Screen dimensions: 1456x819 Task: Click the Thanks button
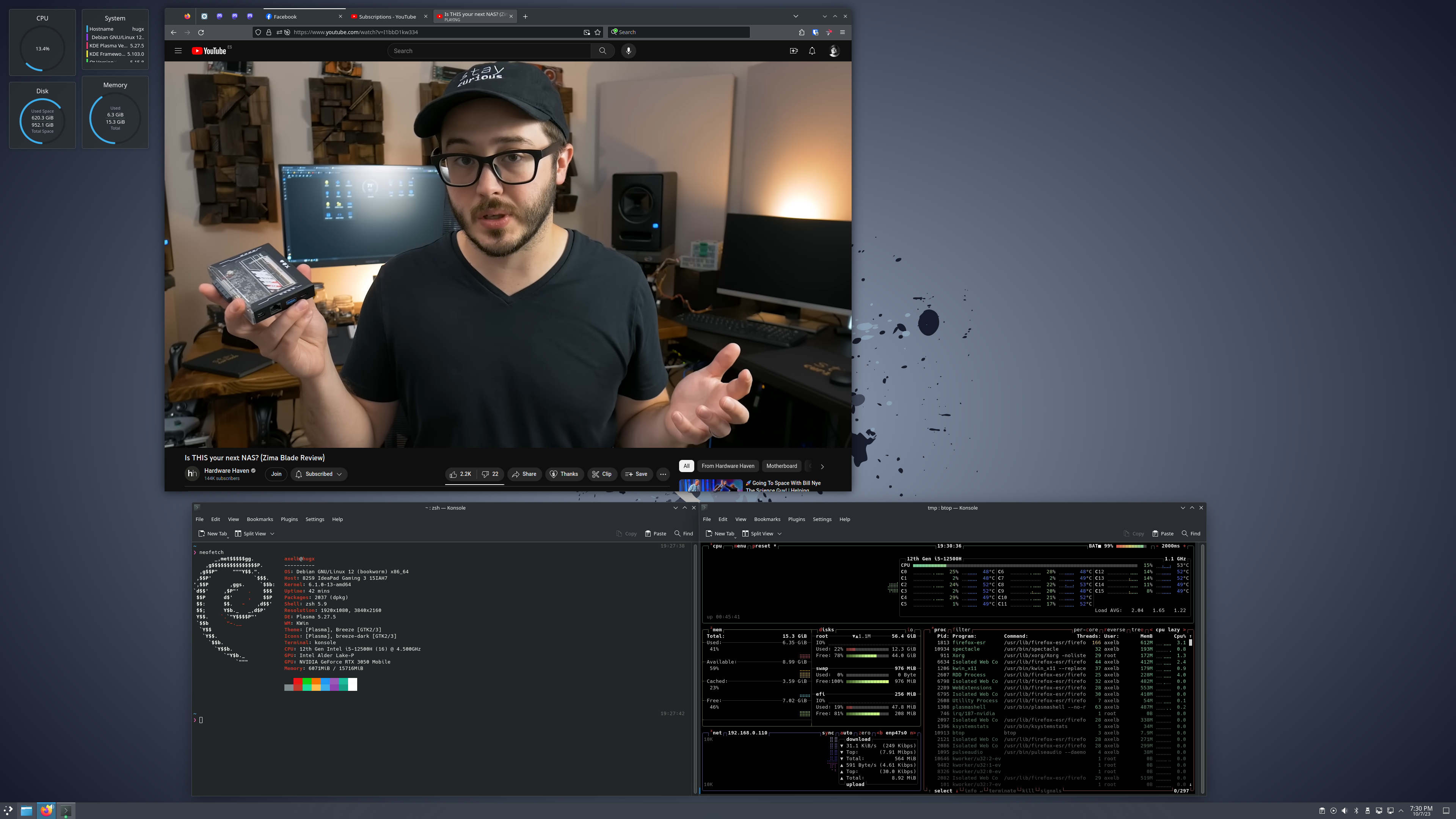pyautogui.click(x=564, y=474)
